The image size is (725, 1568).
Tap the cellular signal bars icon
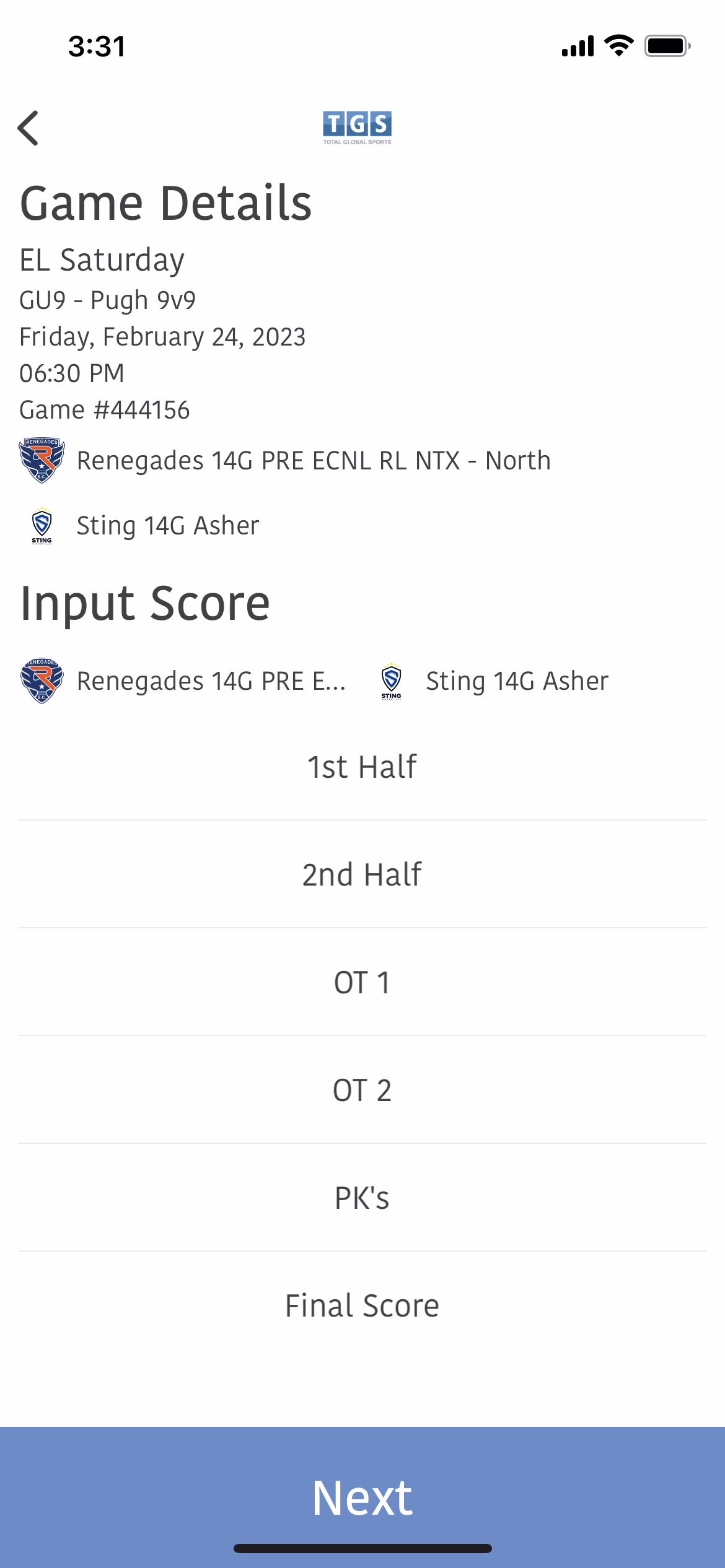(578, 46)
